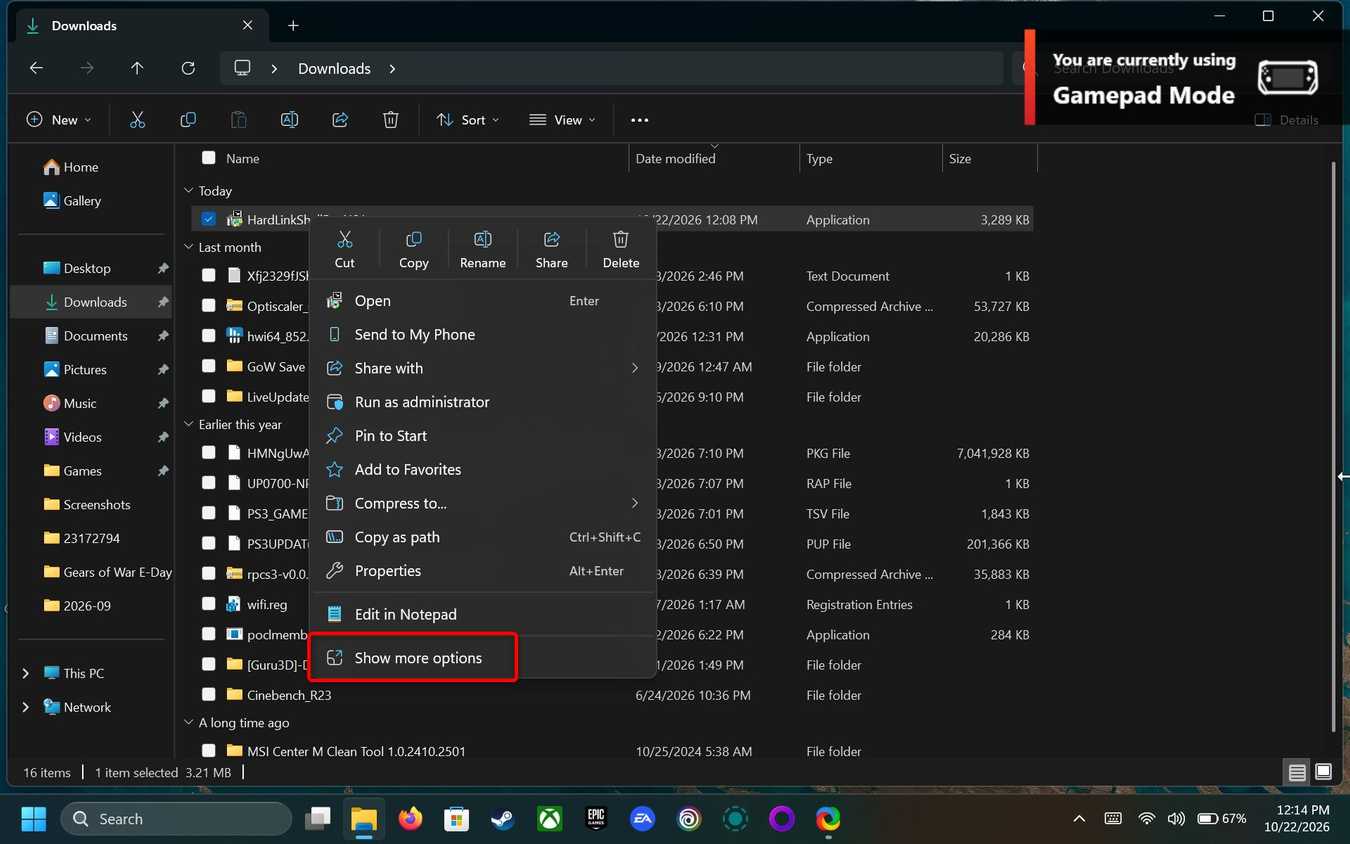Switch to large icons view in status bar
The image size is (1350, 844).
click(x=1323, y=772)
